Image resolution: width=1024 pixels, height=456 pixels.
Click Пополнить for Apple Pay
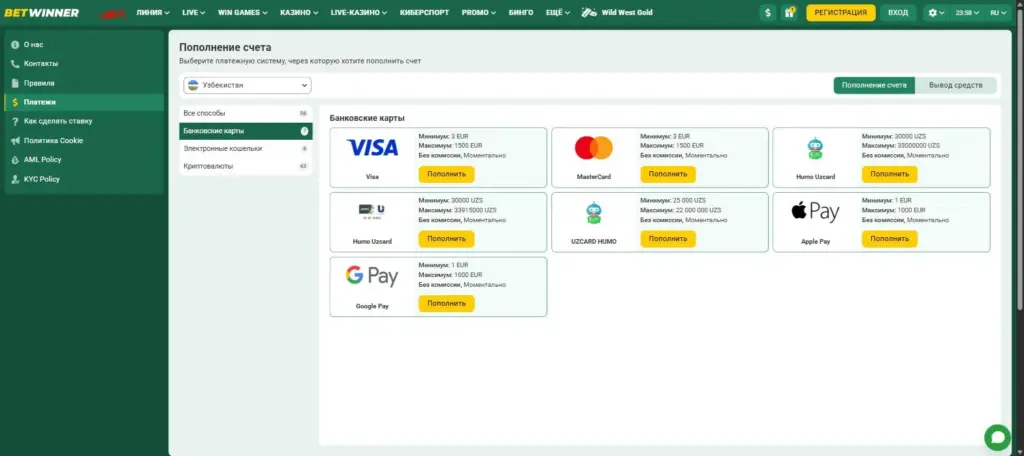(x=889, y=239)
